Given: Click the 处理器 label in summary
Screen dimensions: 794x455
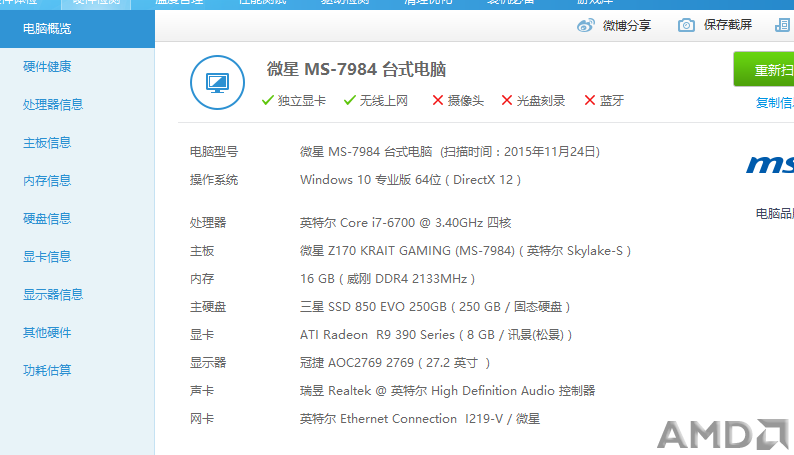Looking at the screenshot, I should pyautogui.click(x=208, y=223).
